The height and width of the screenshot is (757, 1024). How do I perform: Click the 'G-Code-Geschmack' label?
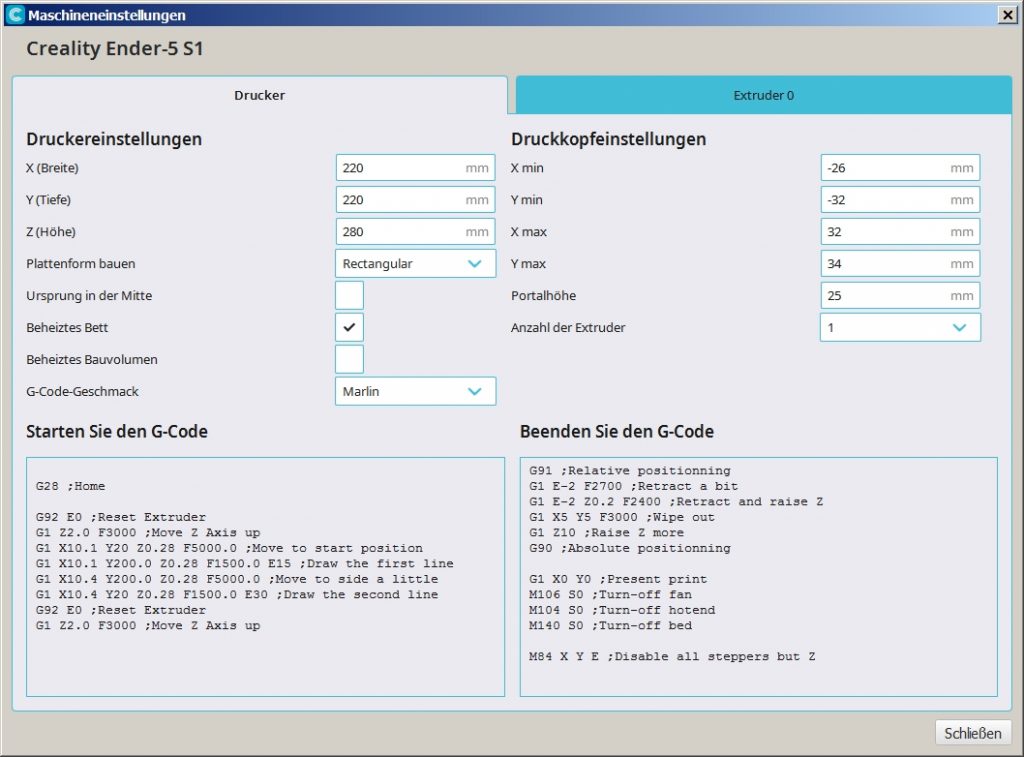[x=82, y=391]
